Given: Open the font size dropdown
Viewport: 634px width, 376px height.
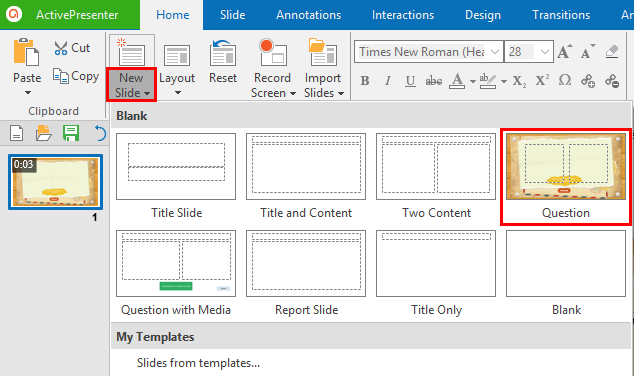Looking at the screenshot, I should pyautogui.click(x=545, y=52).
